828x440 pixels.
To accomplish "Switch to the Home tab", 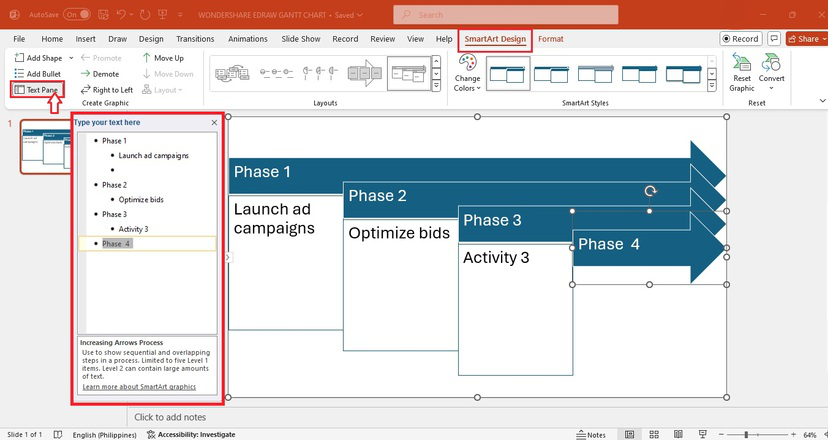I will click(52, 39).
